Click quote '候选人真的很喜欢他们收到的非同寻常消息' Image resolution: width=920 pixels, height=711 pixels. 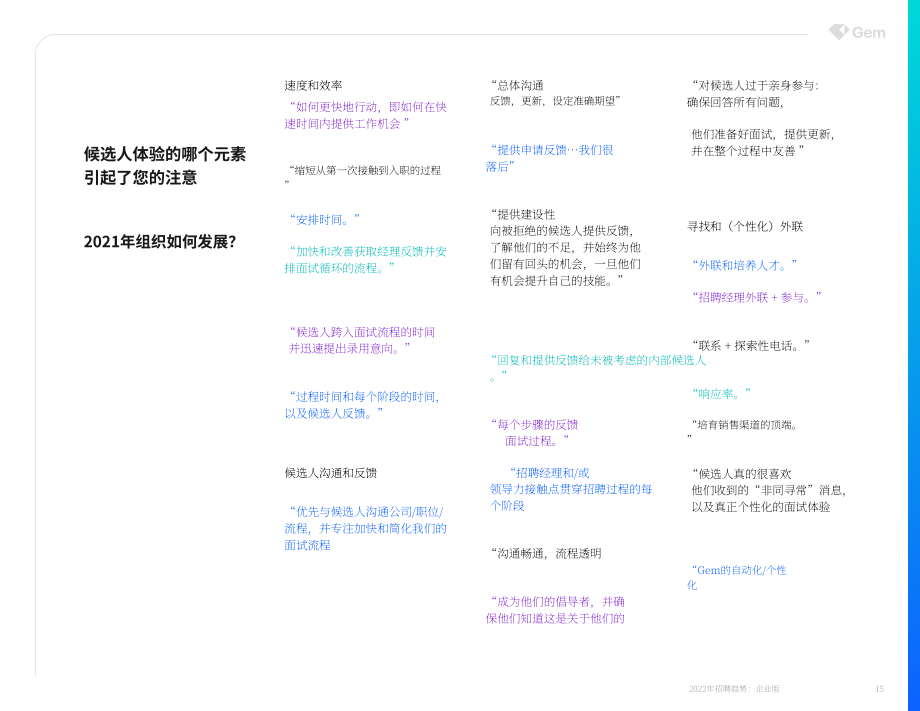point(768,490)
